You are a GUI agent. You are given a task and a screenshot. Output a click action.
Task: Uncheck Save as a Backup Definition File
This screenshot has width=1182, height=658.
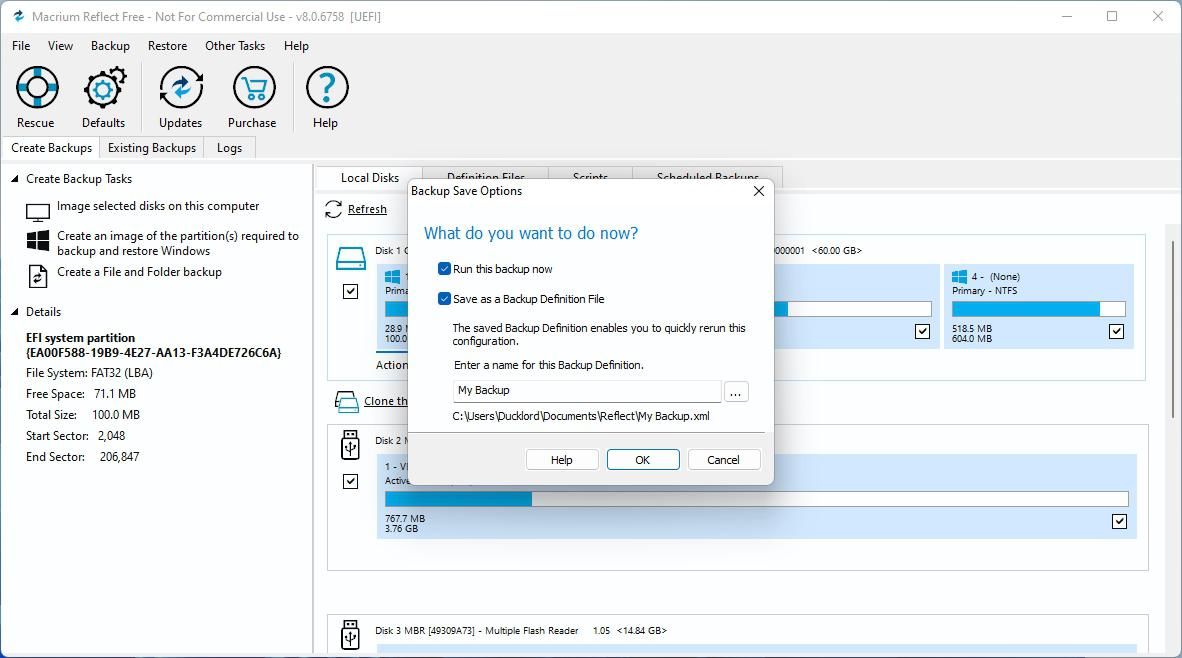click(x=444, y=298)
